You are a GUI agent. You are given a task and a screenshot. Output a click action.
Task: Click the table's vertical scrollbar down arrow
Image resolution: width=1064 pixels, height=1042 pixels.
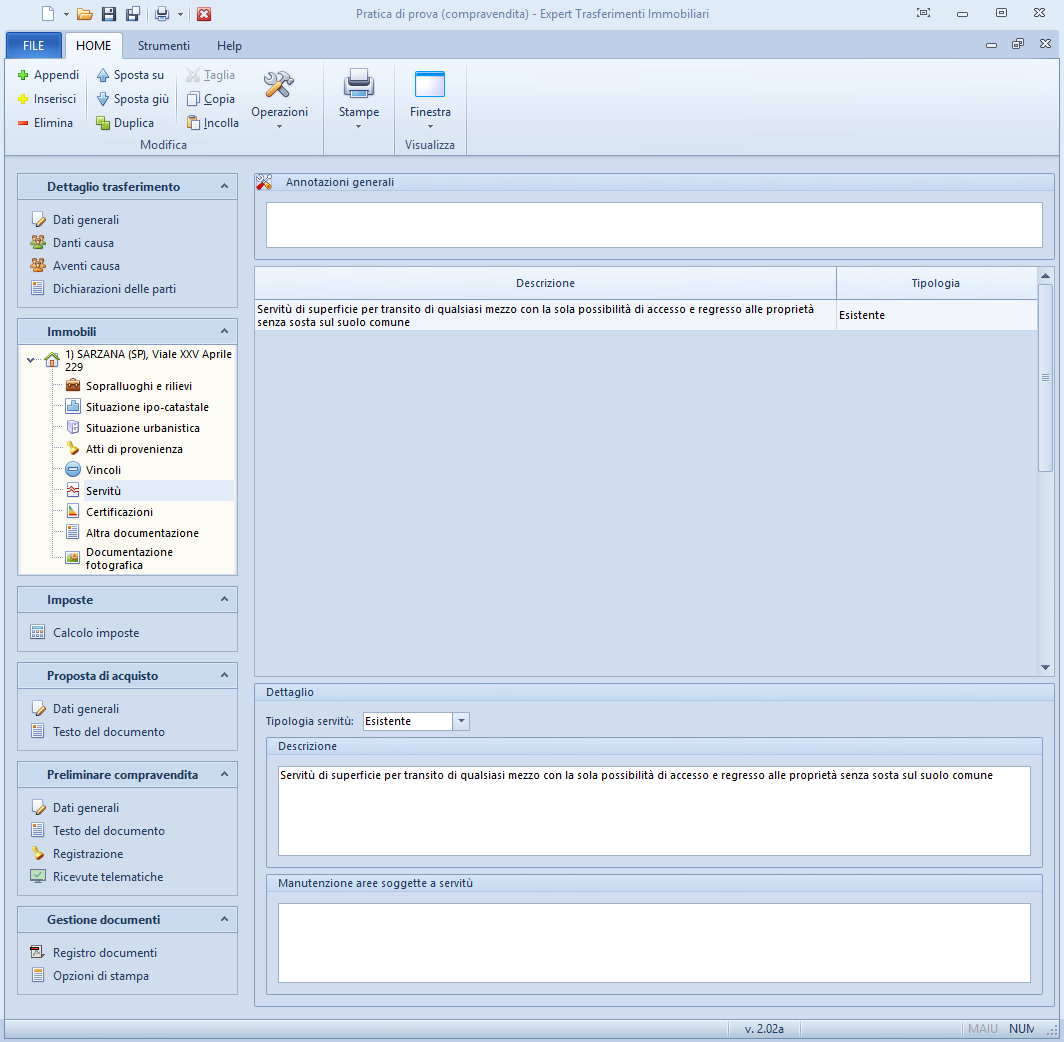[x=1046, y=667]
